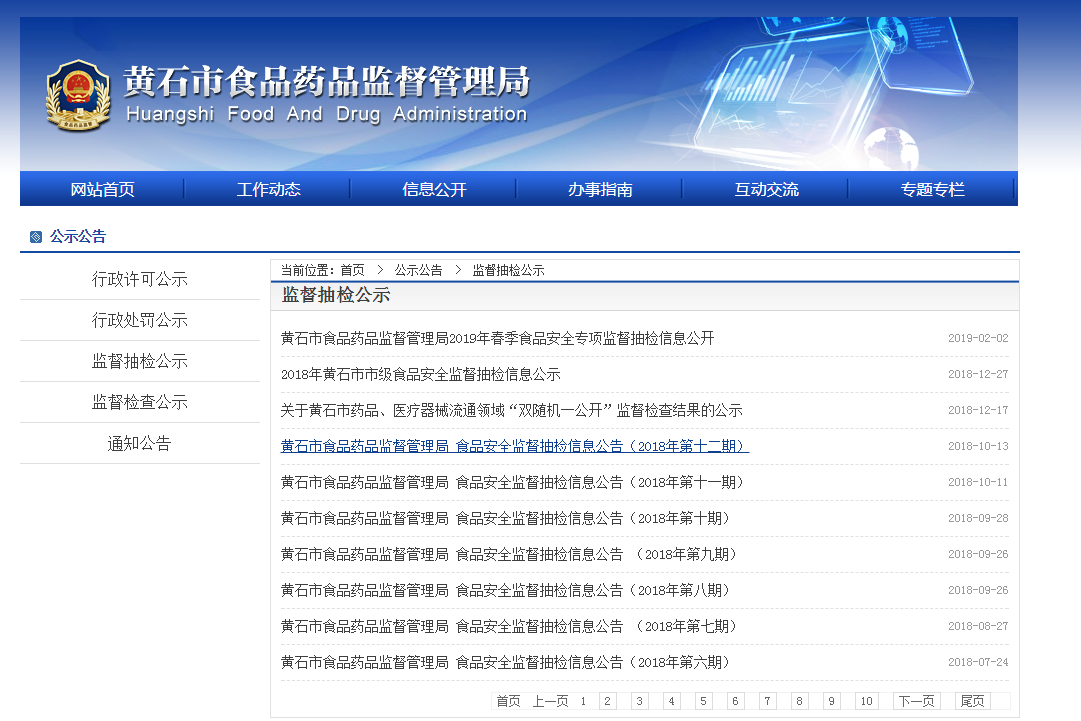Open the 2018年第十期 announcement link
This screenshot has height=721, width=1081.
(507, 518)
